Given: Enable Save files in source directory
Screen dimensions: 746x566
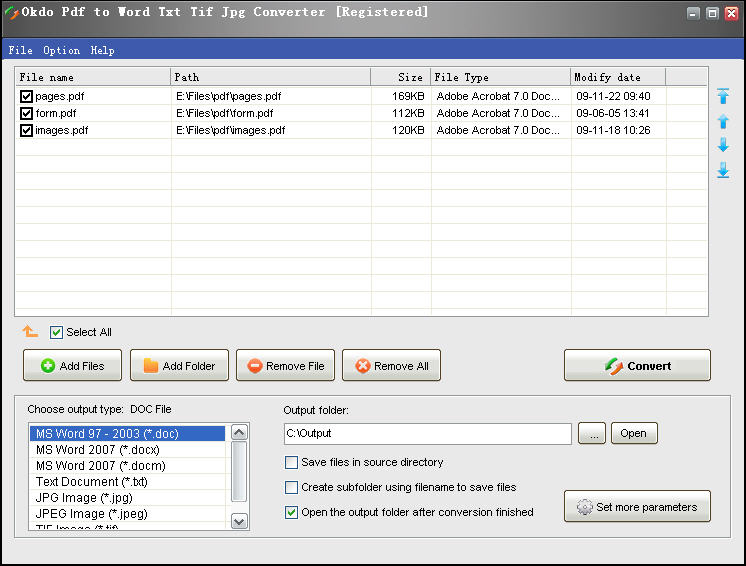Looking at the screenshot, I should coord(292,463).
